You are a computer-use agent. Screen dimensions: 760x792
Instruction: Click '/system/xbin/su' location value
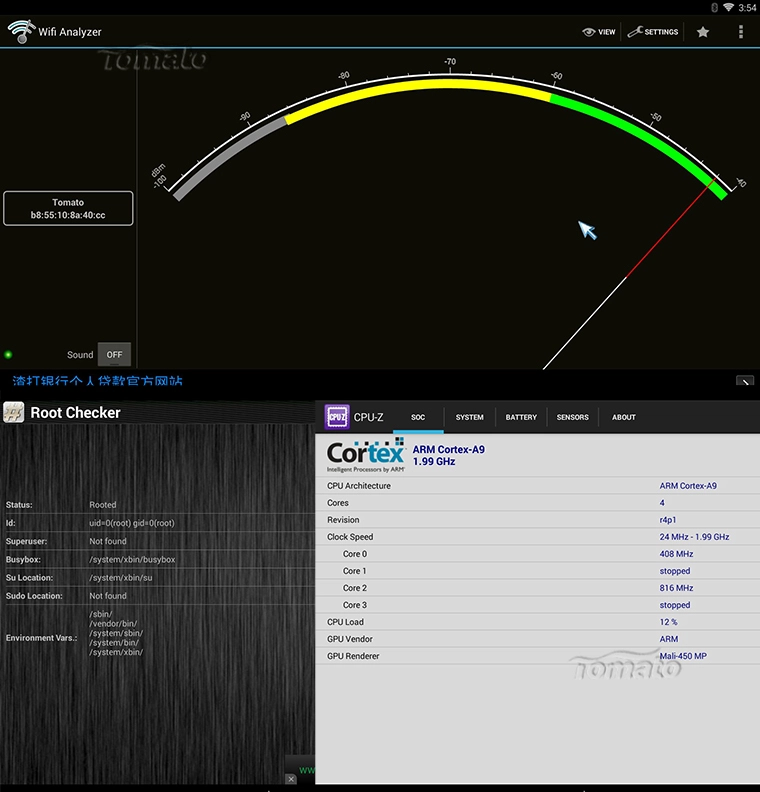(x=121, y=577)
